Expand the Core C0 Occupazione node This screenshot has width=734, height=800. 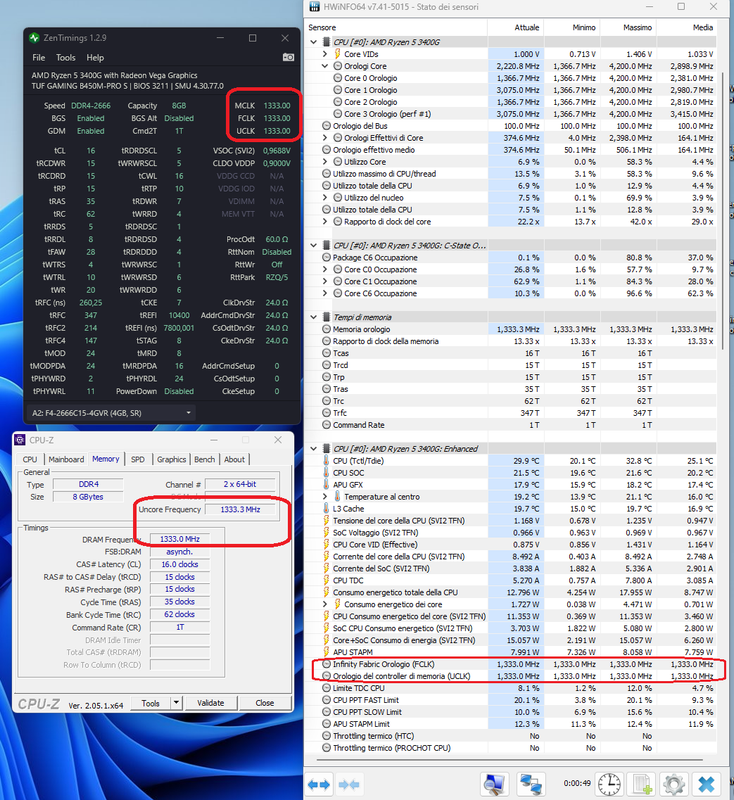325,269
